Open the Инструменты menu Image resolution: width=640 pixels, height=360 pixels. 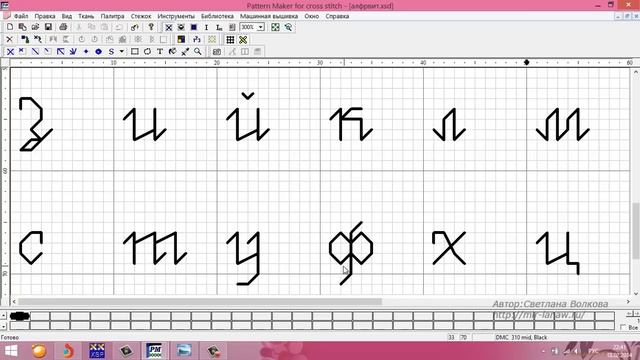click(x=176, y=16)
